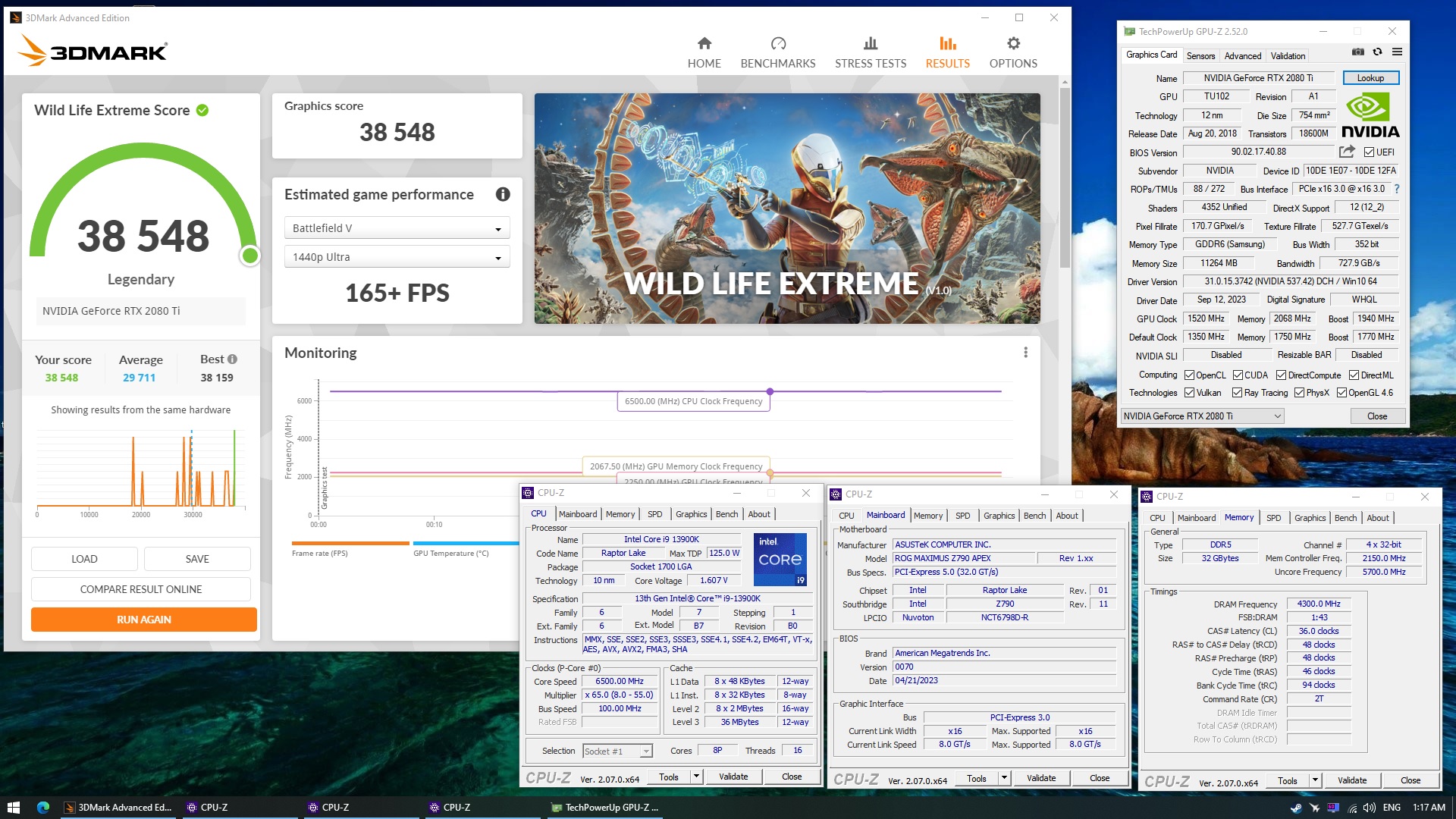
Task: Open volume control in system tray
Action: [1370, 808]
